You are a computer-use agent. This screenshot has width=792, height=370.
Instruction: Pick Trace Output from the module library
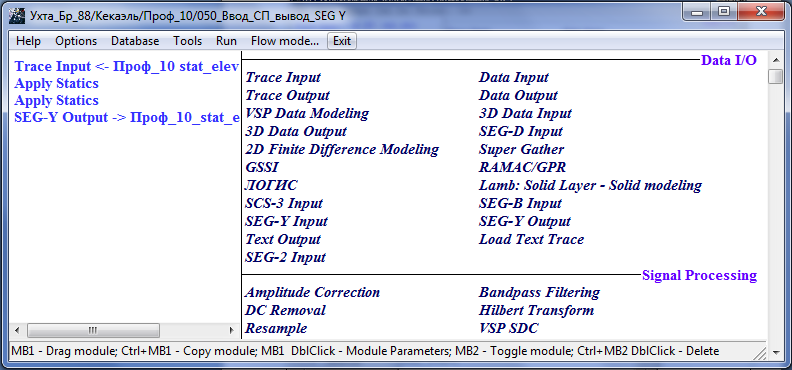pos(287,95)
